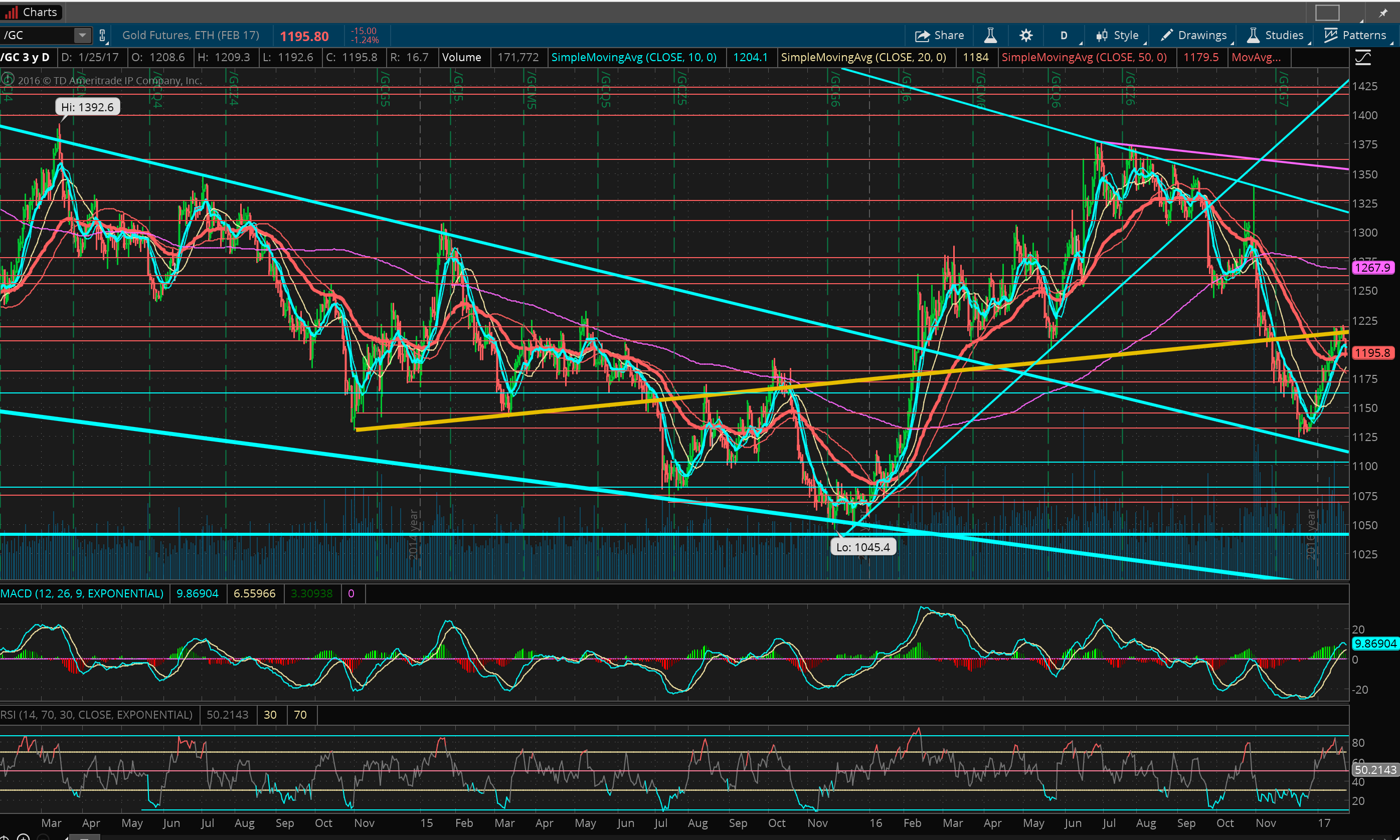This screenshot has width=1400, height=840.
Task: Click the curve icon above price axis
Action: 1362,57
